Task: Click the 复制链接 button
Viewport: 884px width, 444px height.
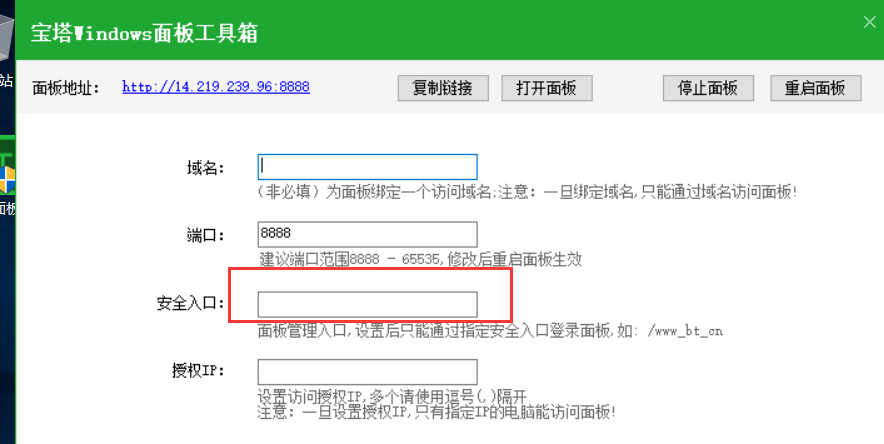Action: pos(443,88)
